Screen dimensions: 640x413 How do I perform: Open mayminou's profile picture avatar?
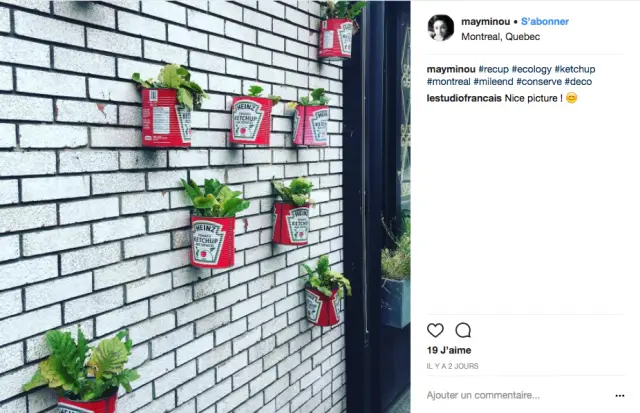pos(440,28)
